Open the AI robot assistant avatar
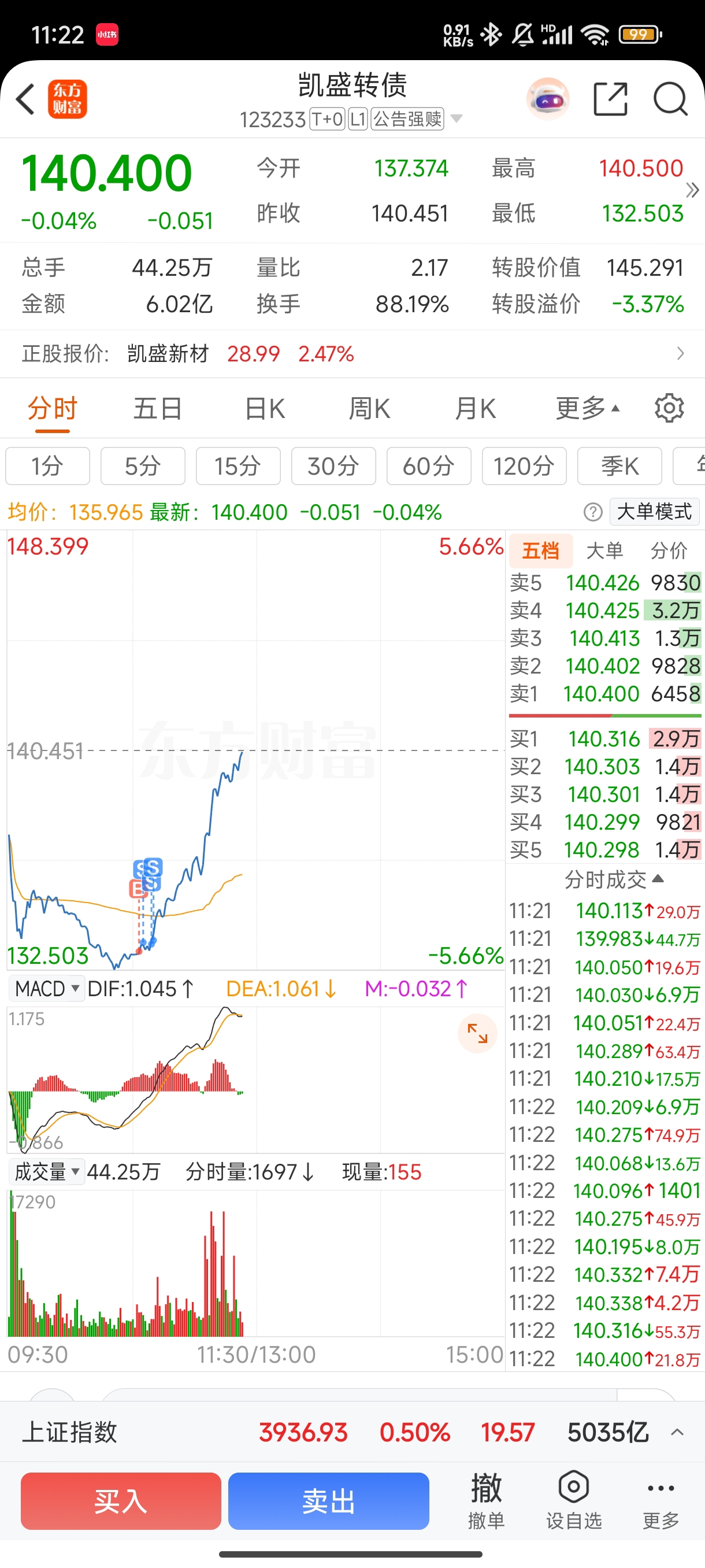The height and width of the screenshot is (1568, 705). pyautogui.click(x=547, y=99)
